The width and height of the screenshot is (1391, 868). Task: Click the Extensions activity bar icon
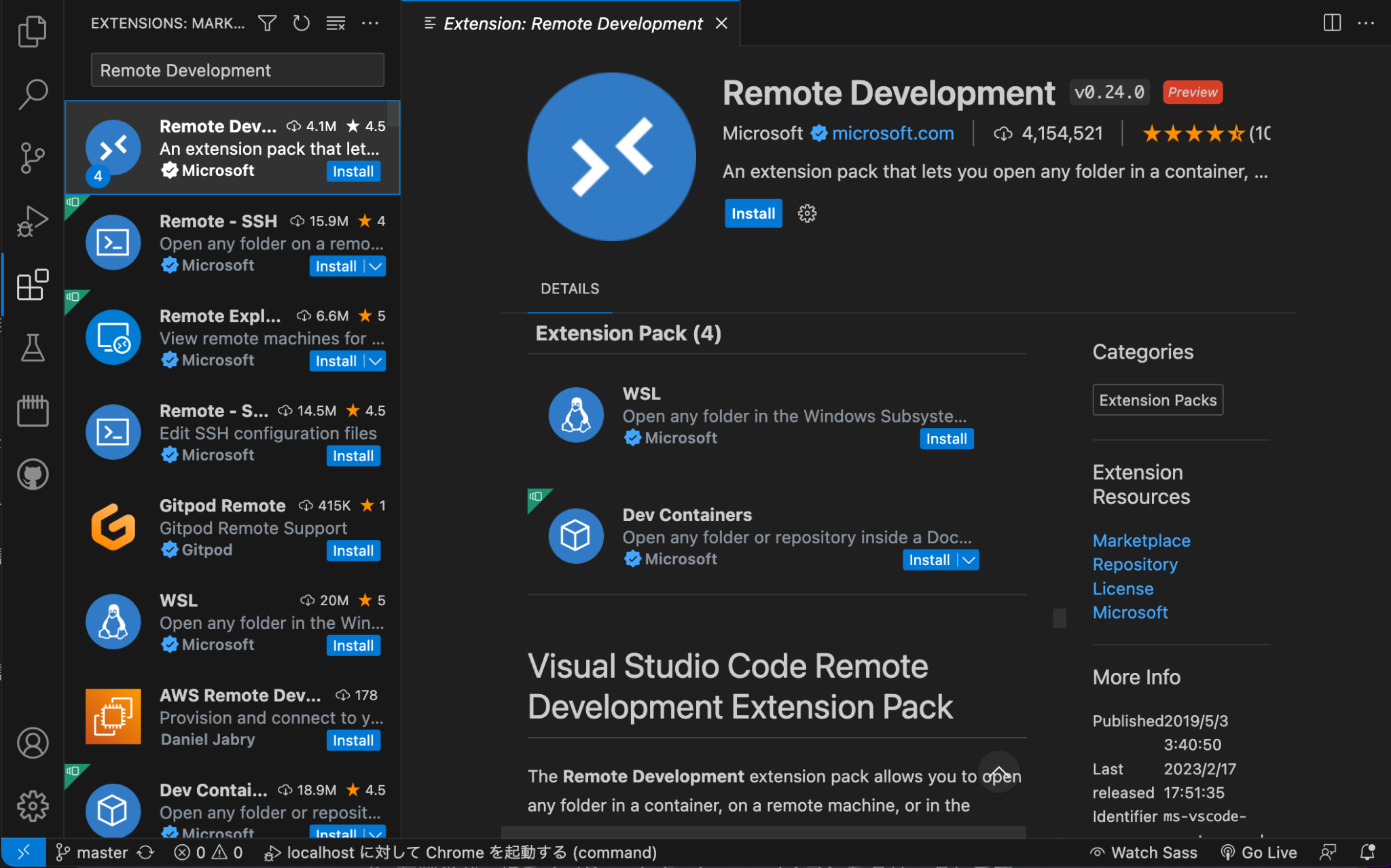point(31,285)
